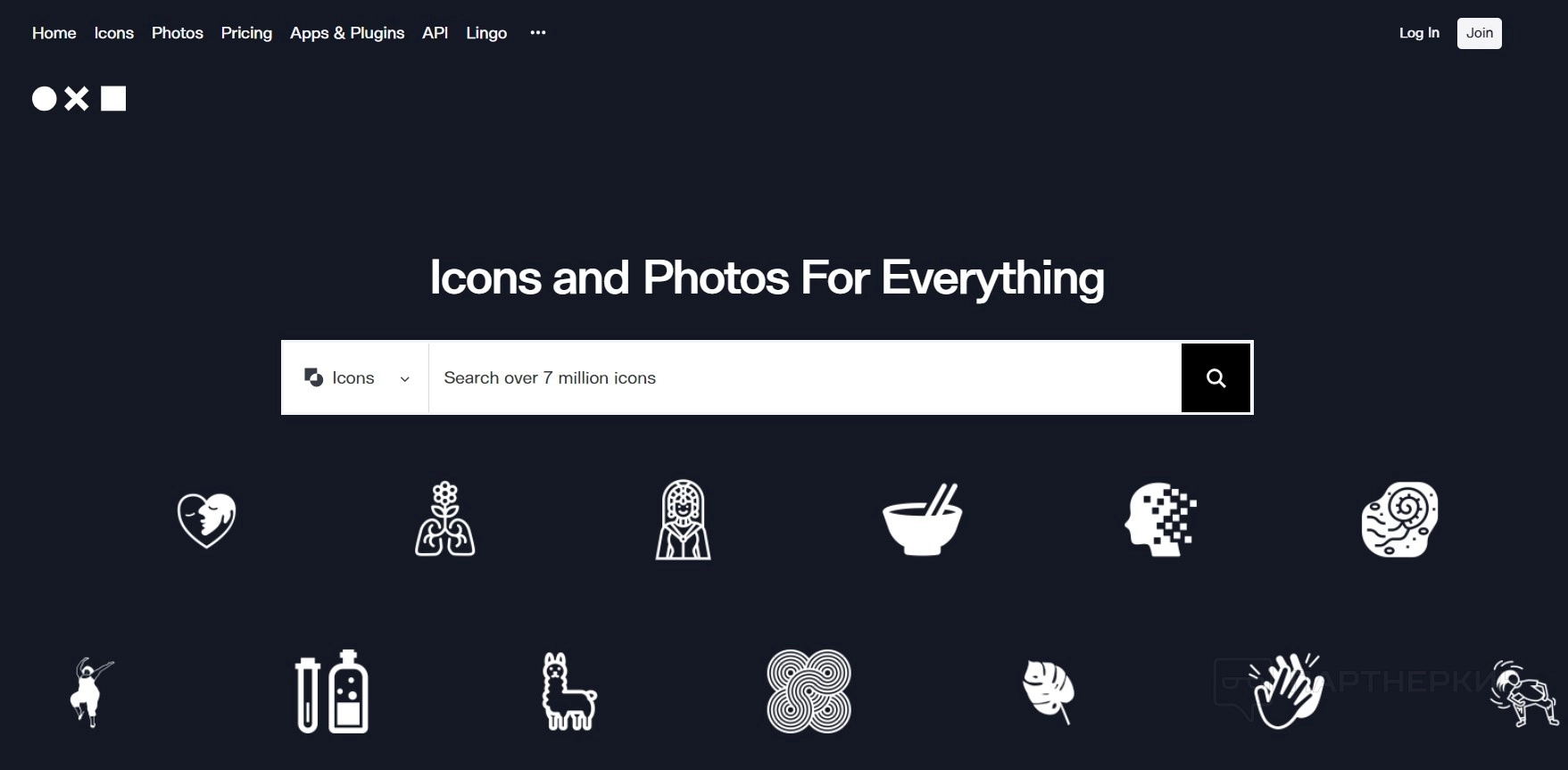Click the Join button

coord(1479,33)
